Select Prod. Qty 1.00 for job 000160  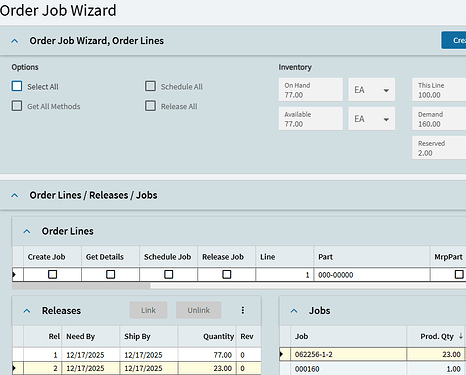(x=436, y=369)
